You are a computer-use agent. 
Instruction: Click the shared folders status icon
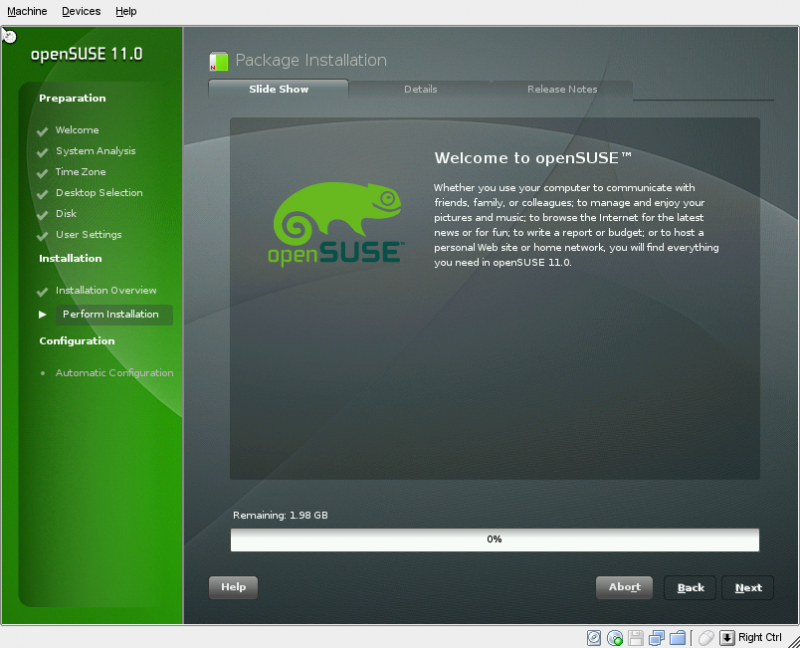pyautogui.click(x=677, y=638)
